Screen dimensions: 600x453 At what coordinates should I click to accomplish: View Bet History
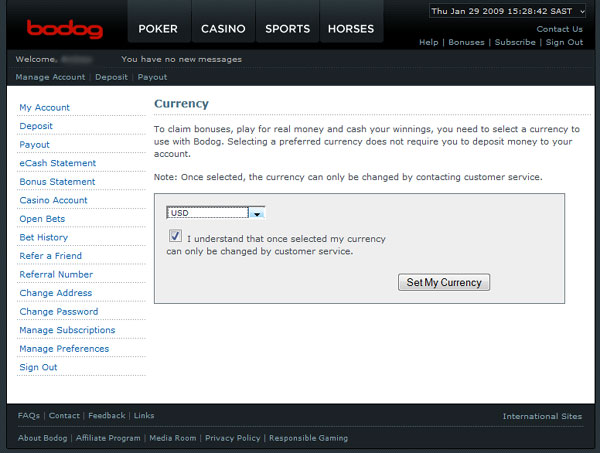click(44, 237)
